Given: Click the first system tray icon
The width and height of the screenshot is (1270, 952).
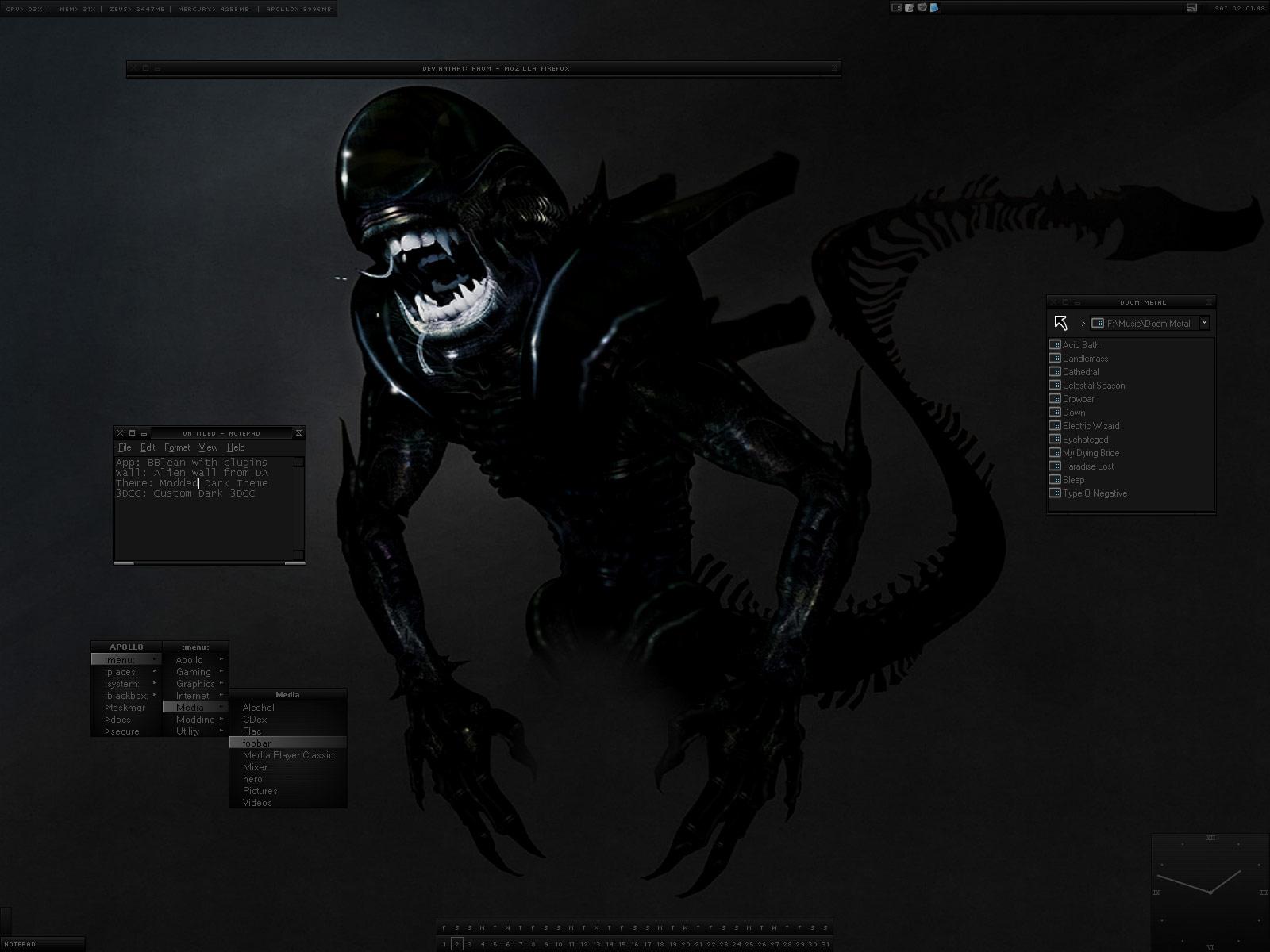Looking at the screenshot, I should [896, 7].
